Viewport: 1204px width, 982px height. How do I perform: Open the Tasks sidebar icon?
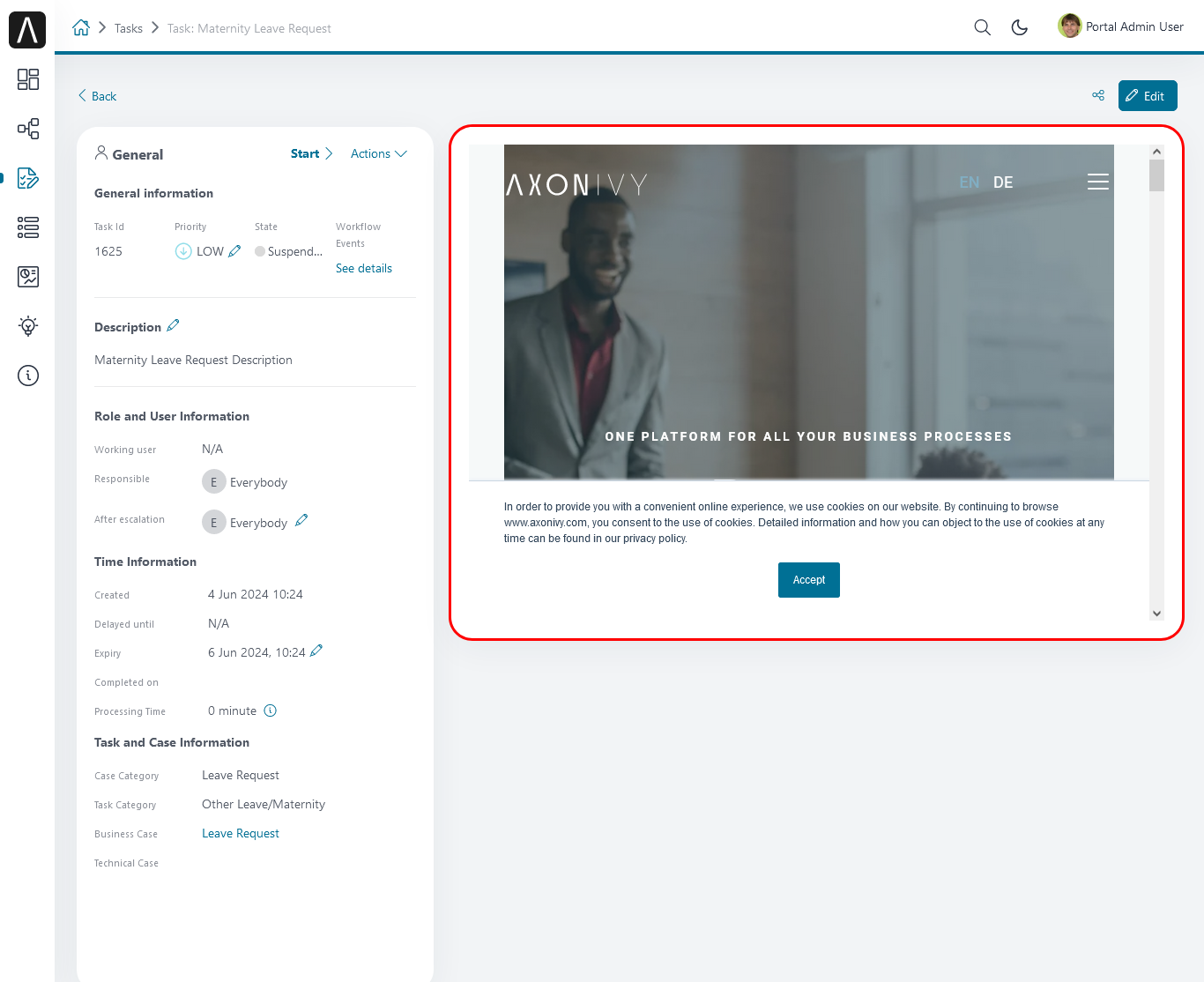click(28, 178)
